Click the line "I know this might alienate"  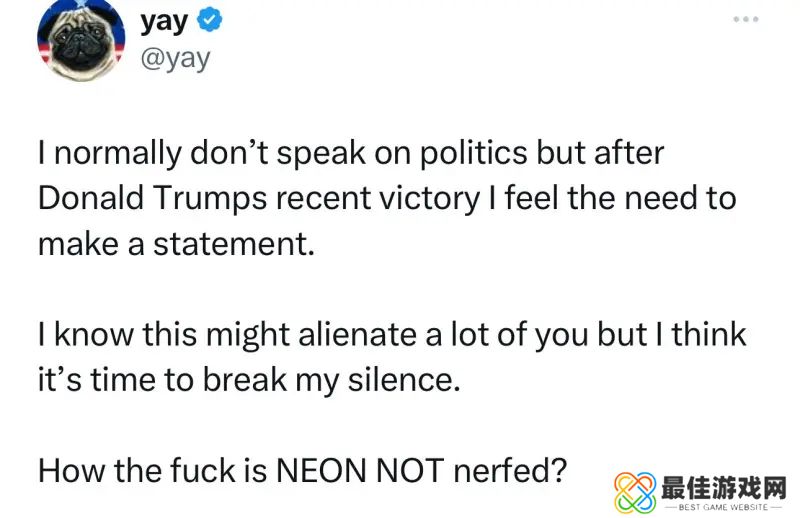pos(391,334)
